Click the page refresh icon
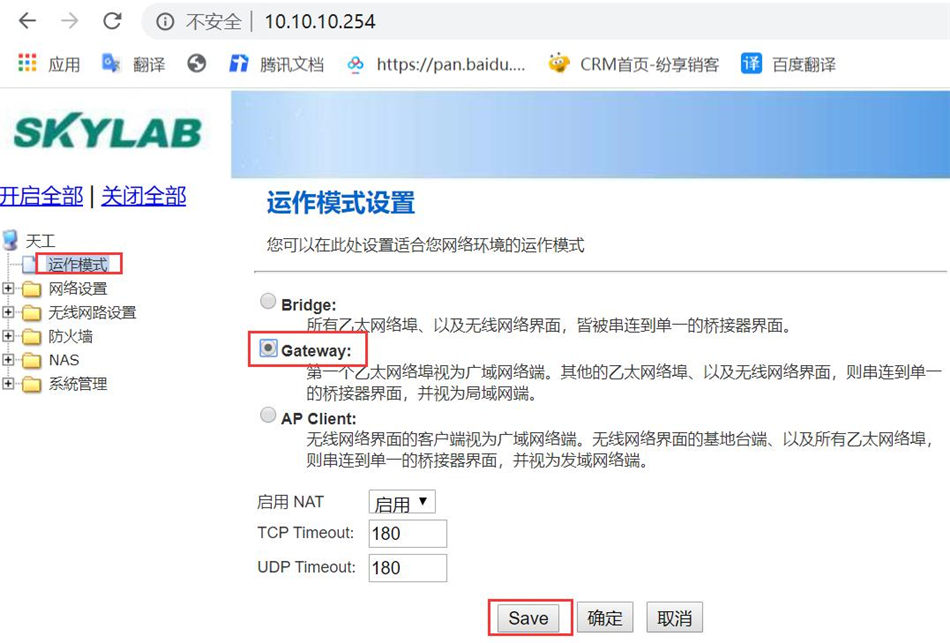950x643 pixels. click(x=113, y=20)
